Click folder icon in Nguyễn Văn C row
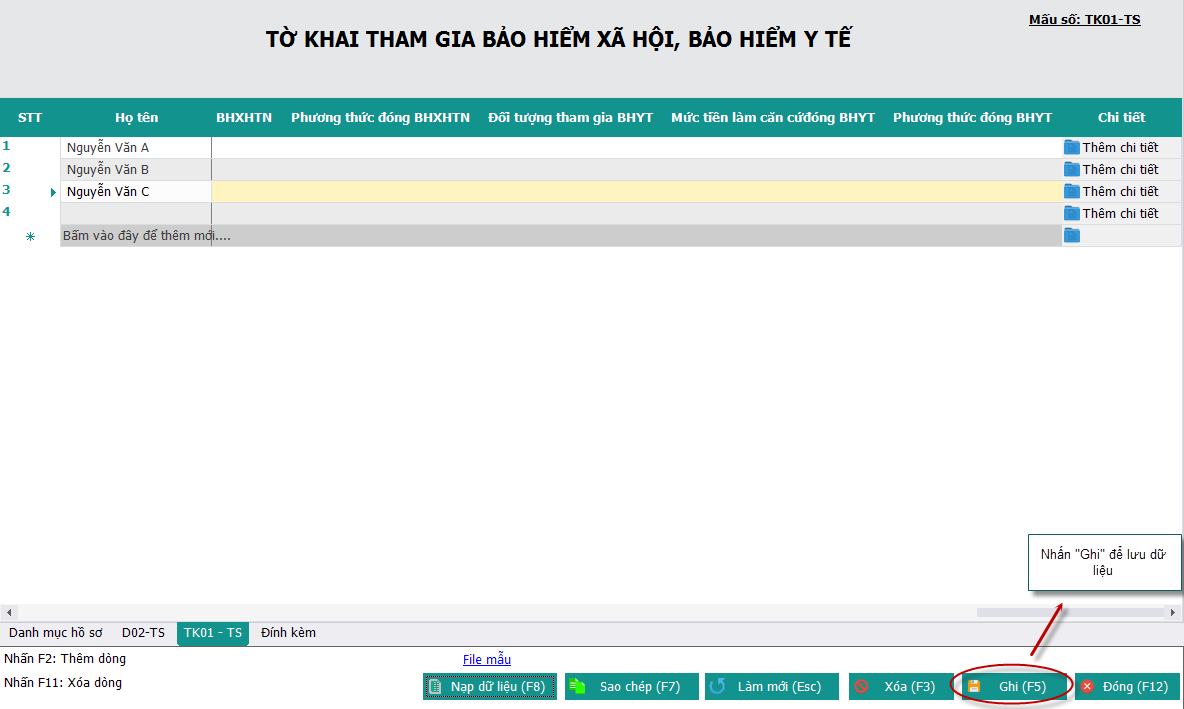 (1071, 191)
